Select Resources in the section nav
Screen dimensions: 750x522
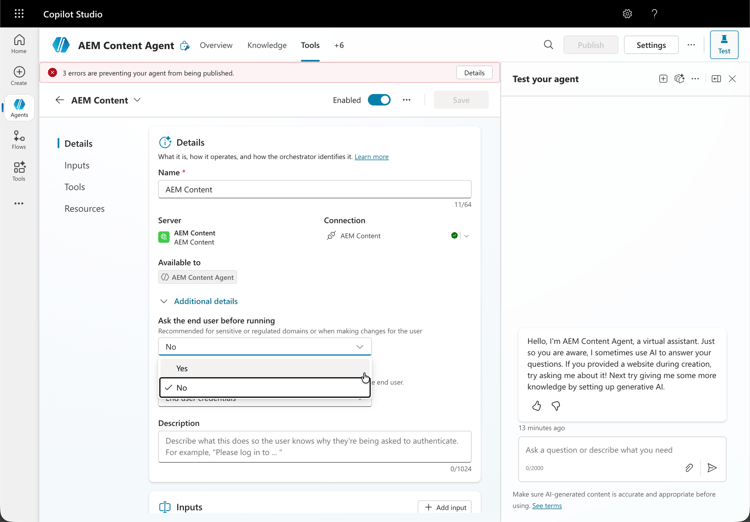pos(85,209)
